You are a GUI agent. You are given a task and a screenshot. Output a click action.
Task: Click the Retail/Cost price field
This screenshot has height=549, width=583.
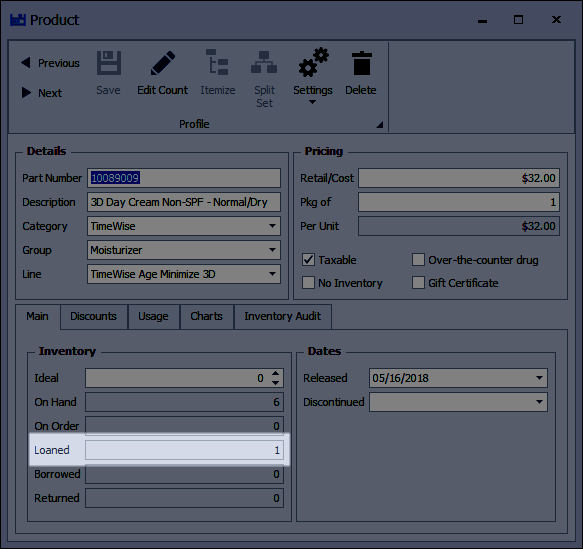[459, 178]
